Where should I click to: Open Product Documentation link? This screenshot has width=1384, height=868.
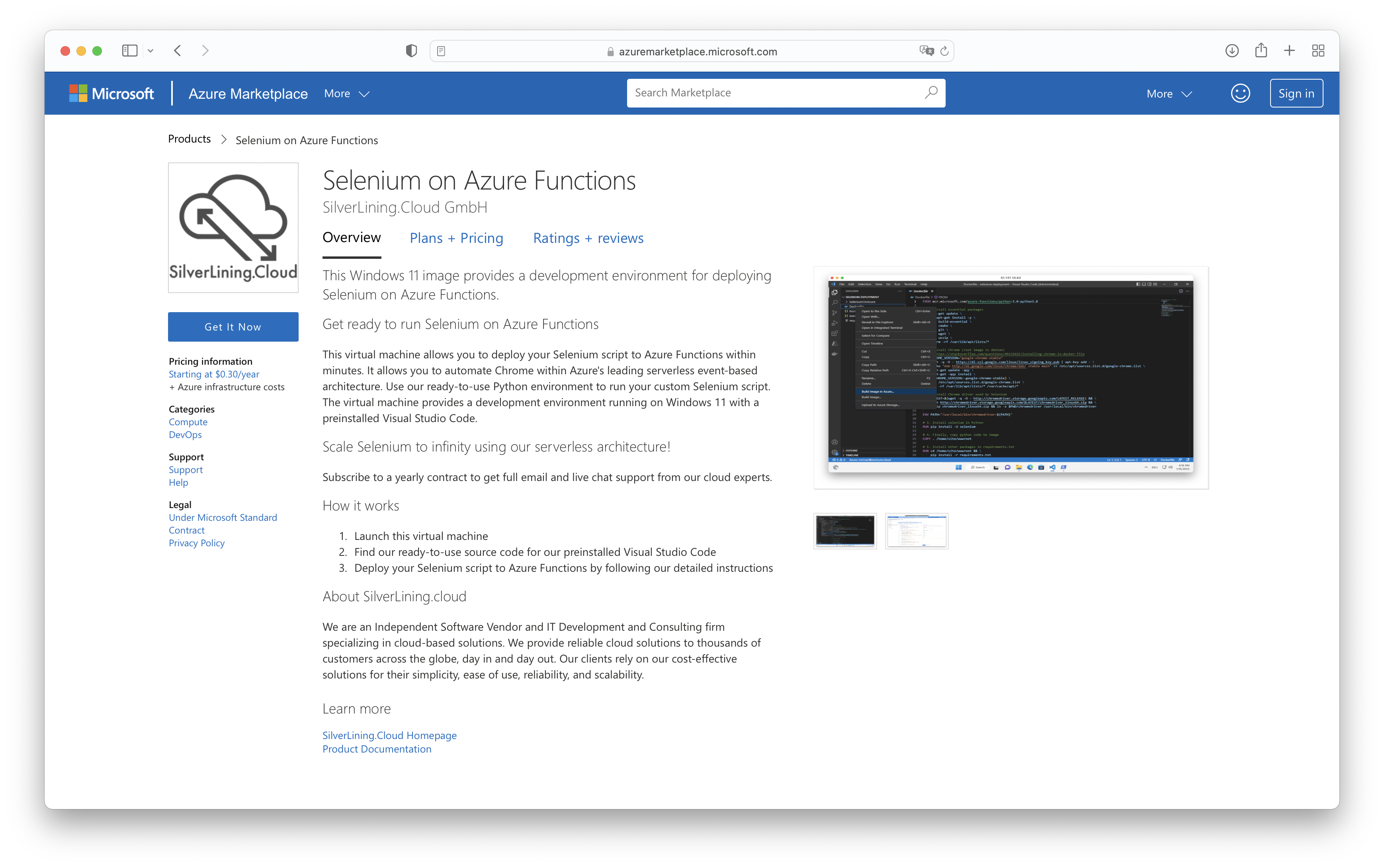[x=377, y=749]
